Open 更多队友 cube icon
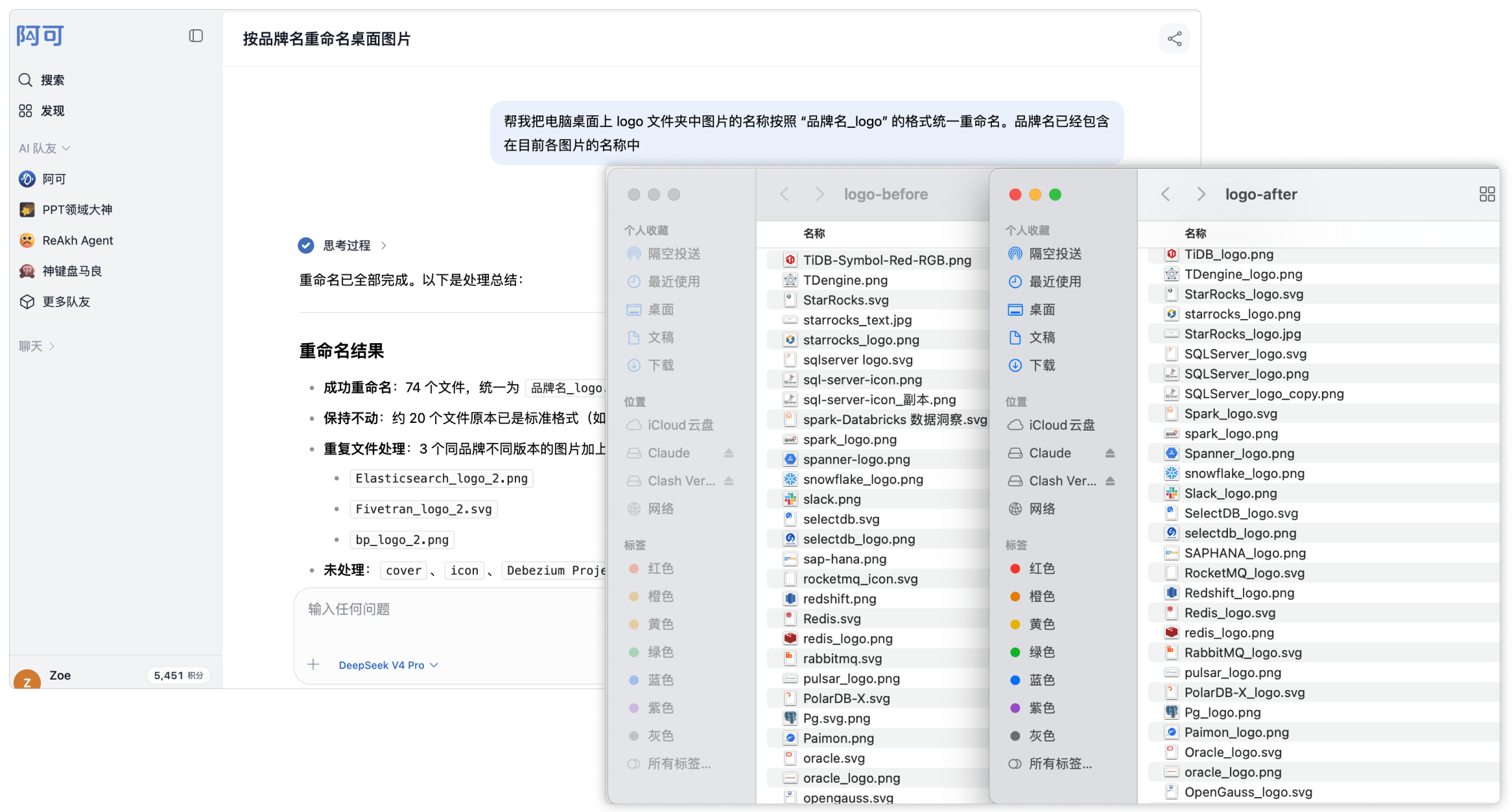This screenshot has height=812, width=1512. pos(27,302)
